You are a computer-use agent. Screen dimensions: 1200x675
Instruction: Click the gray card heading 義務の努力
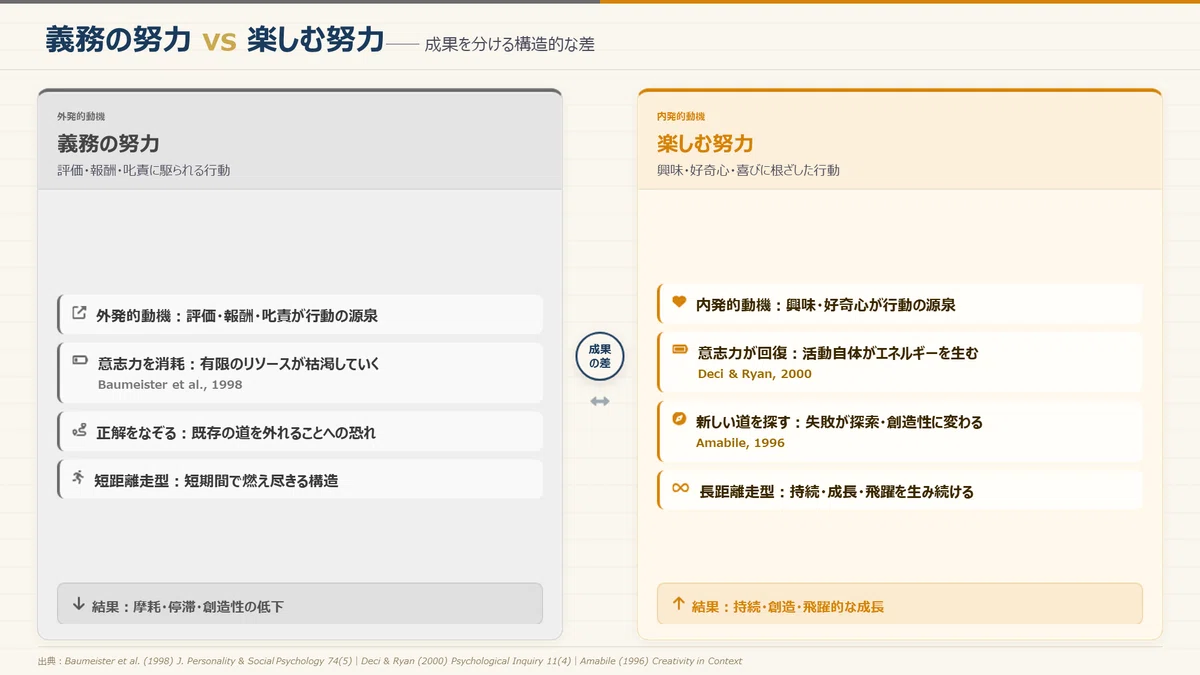click(x=108, y=144)
